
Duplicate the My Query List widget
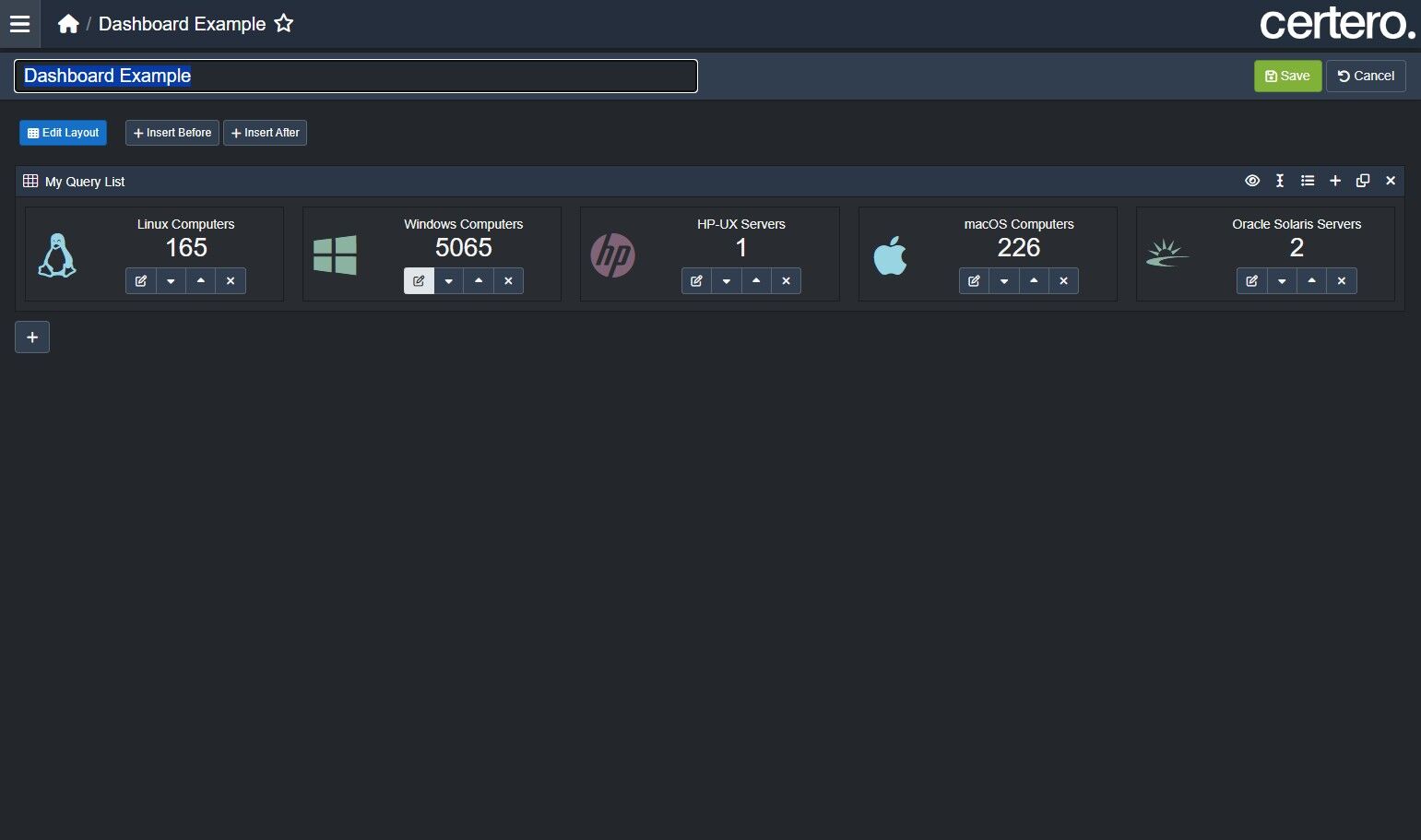tap(1363, 181)
